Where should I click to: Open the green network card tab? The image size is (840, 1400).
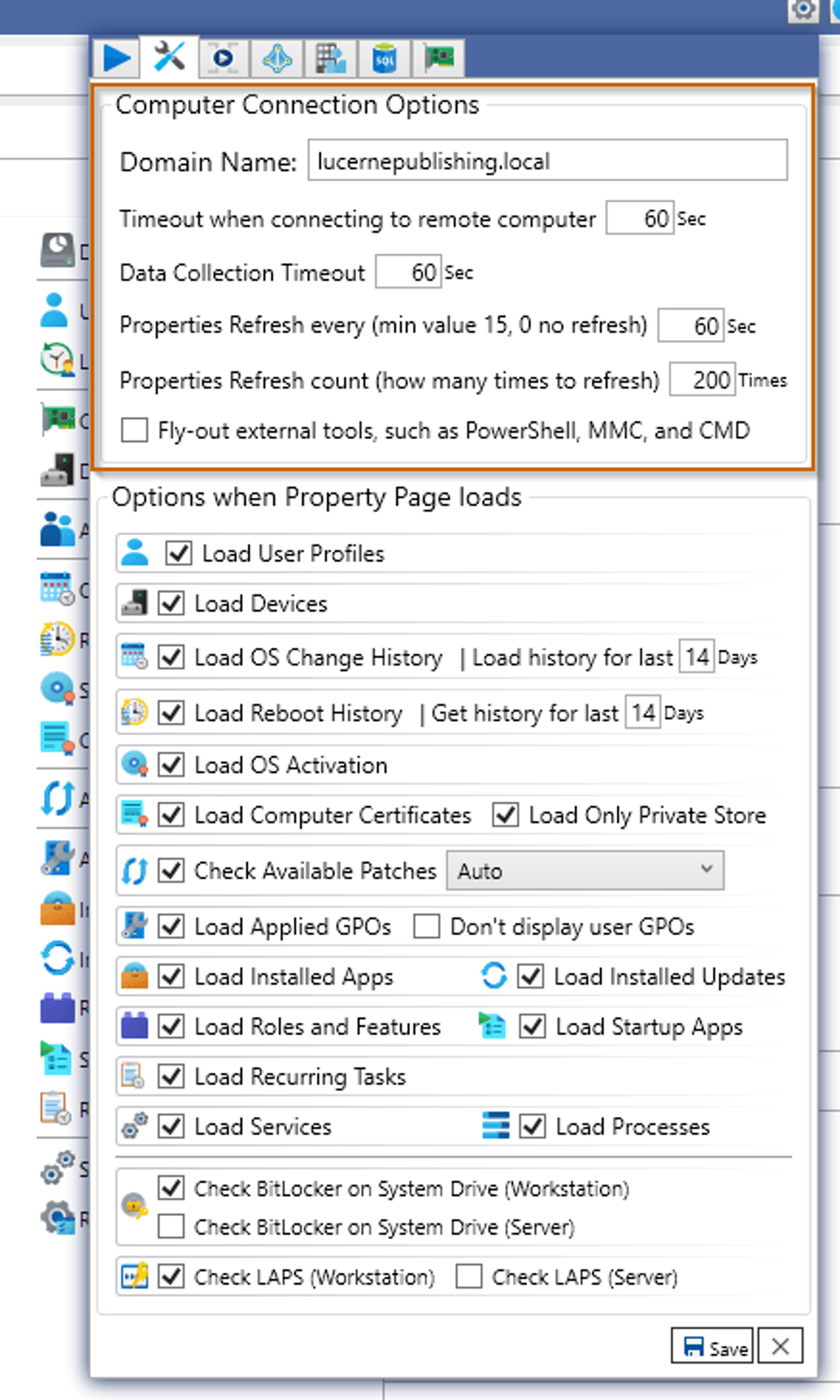click(439, 58)
